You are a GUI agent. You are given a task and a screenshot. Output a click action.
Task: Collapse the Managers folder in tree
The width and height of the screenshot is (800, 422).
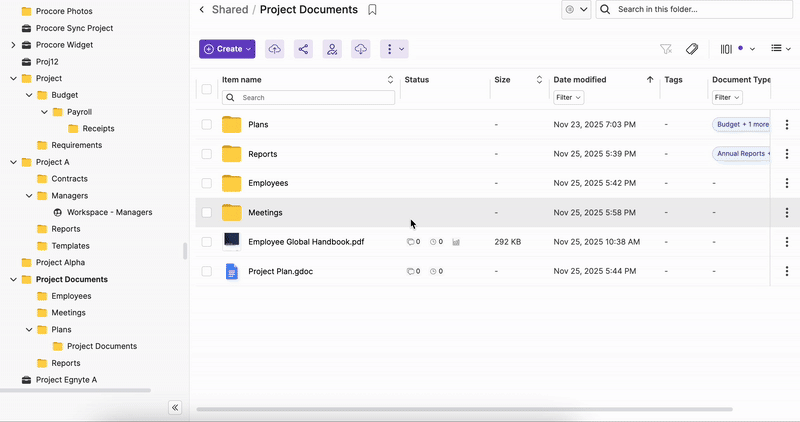pos(29,195)
